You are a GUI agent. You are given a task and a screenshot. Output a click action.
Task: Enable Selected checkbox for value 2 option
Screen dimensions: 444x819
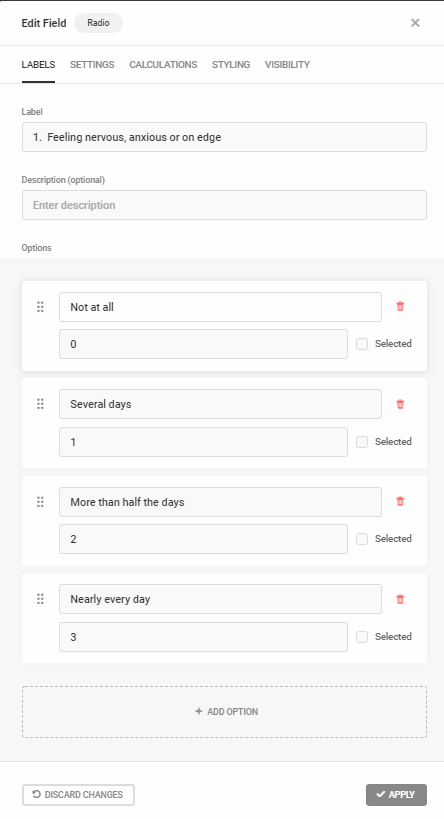click(x=362, y=539)
